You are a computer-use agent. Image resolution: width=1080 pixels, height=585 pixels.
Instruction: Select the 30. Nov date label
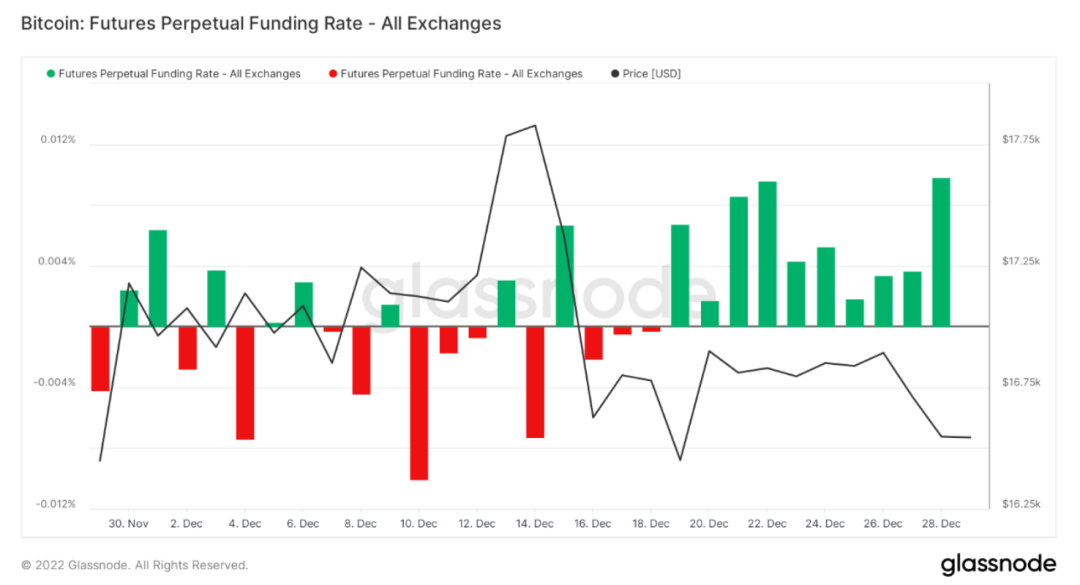click(129, 523)
